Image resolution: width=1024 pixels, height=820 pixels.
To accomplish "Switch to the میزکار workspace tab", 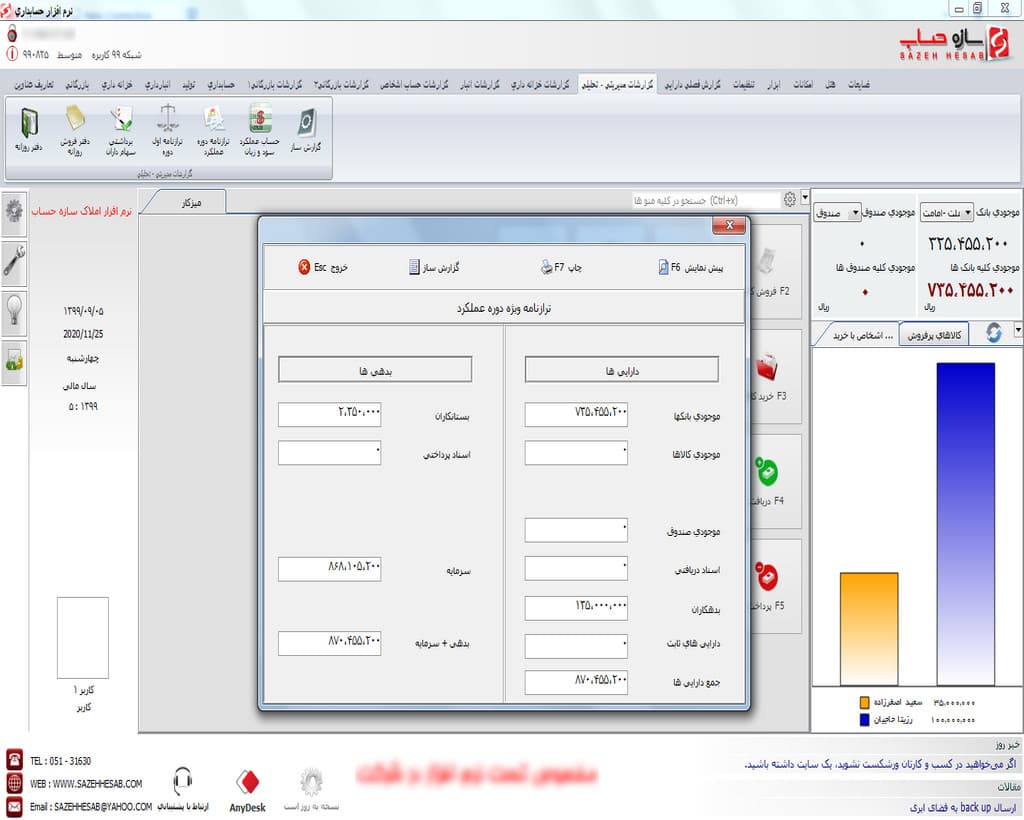I will tap(191, 203).
